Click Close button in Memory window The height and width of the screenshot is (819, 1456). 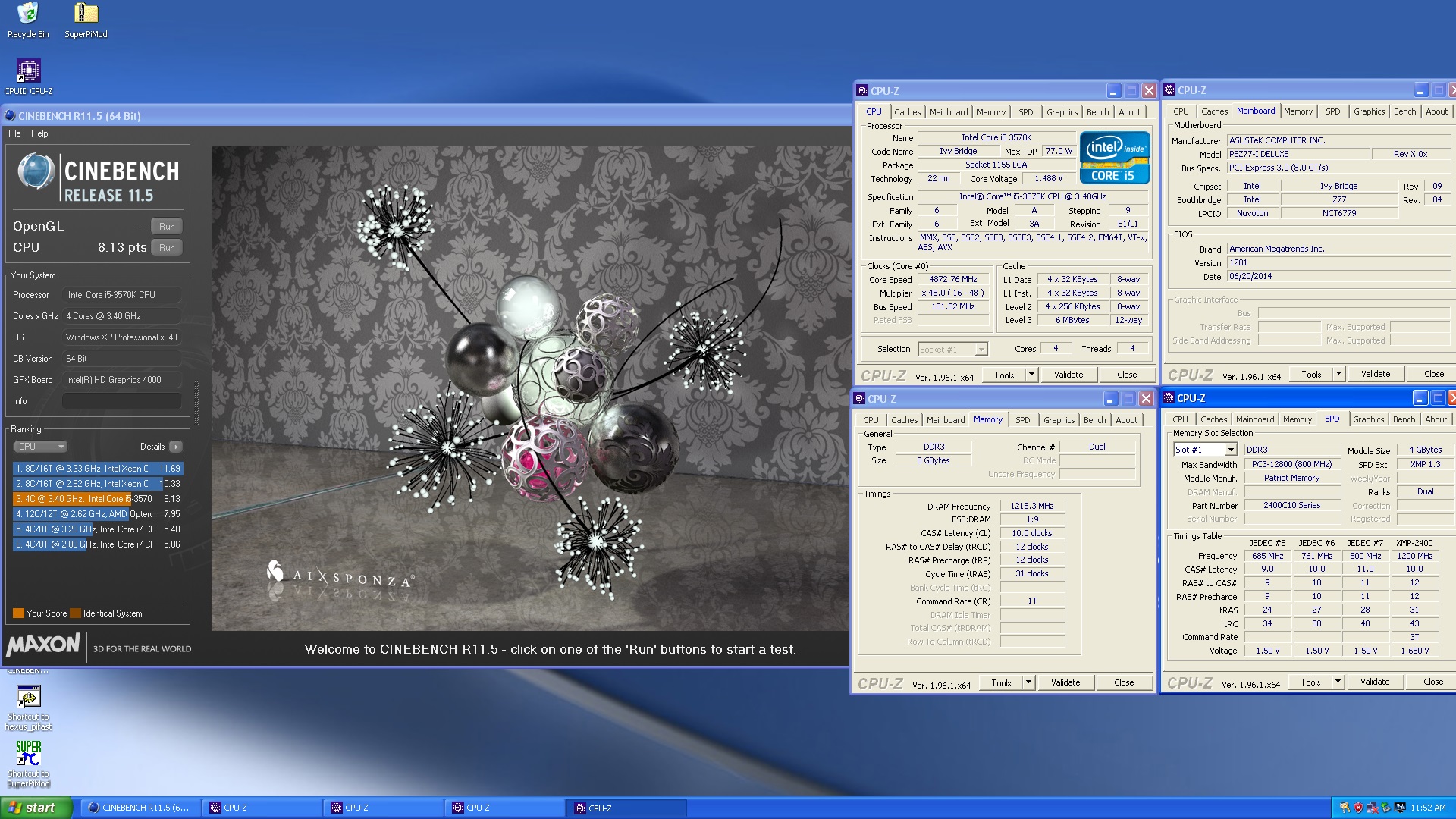tap(1124, 682)
